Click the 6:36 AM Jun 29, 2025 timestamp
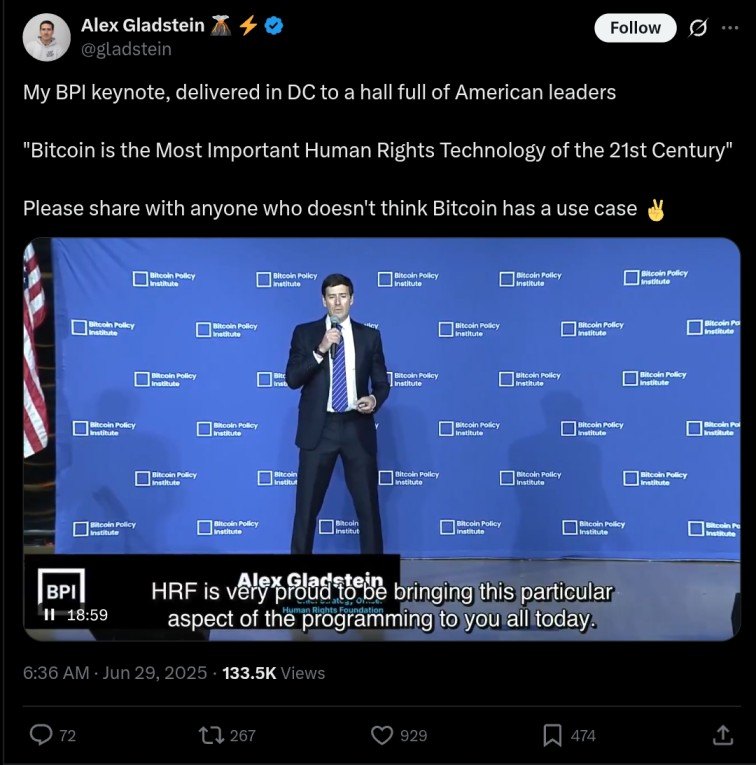Image resolution: width=756 pixels, height=765 pixels. point(115,673)
